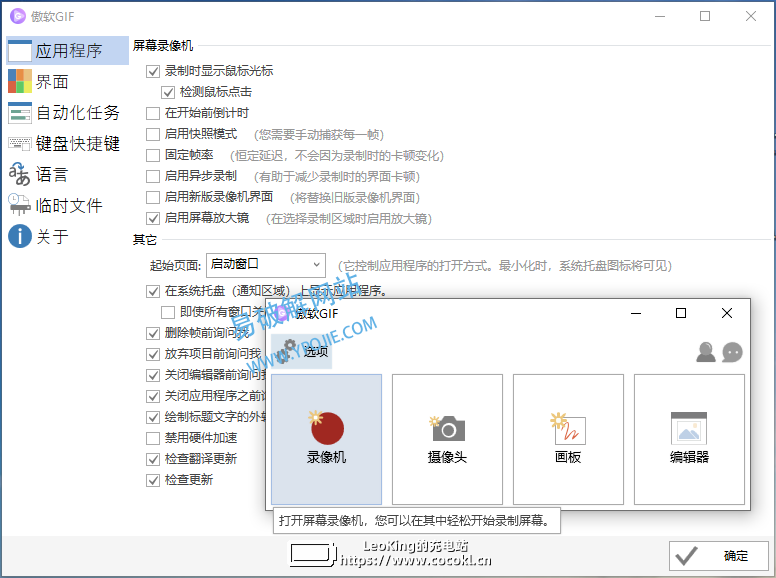Toggle 在系统托盘显示应用程序 checkbox
This screenshot has width=776, height=578.
(x=153, y=291)
